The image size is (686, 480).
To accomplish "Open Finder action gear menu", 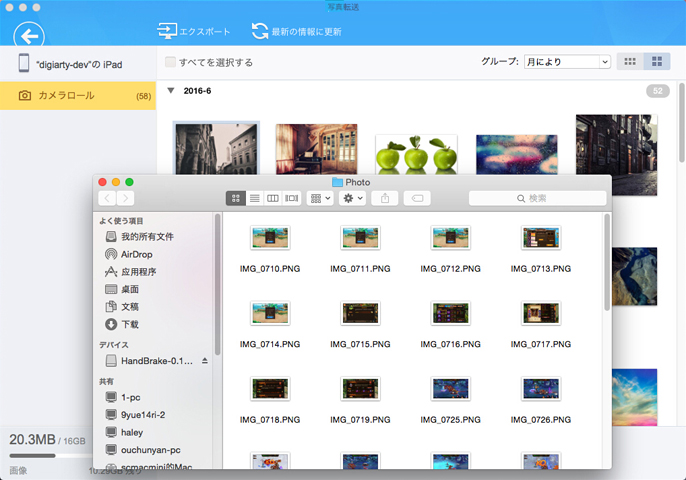I will point(352,198).
